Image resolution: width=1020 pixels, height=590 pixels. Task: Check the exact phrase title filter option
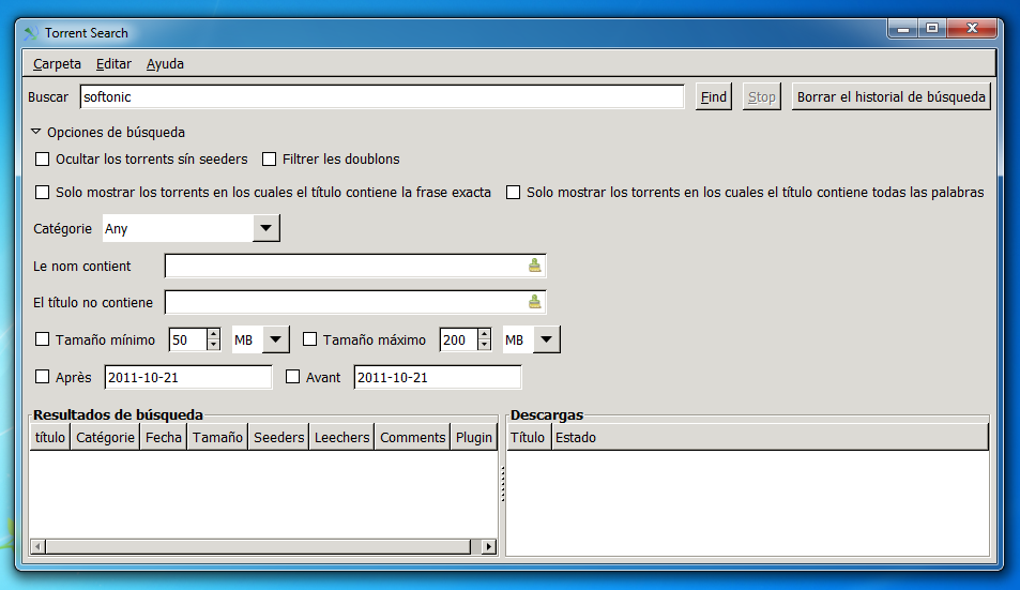[42, 192]
